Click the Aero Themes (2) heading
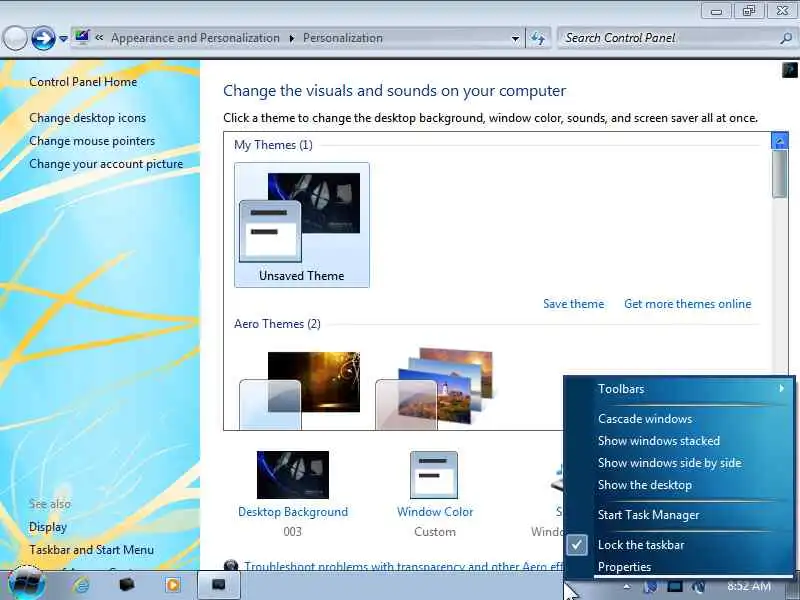 pos(277,324)
